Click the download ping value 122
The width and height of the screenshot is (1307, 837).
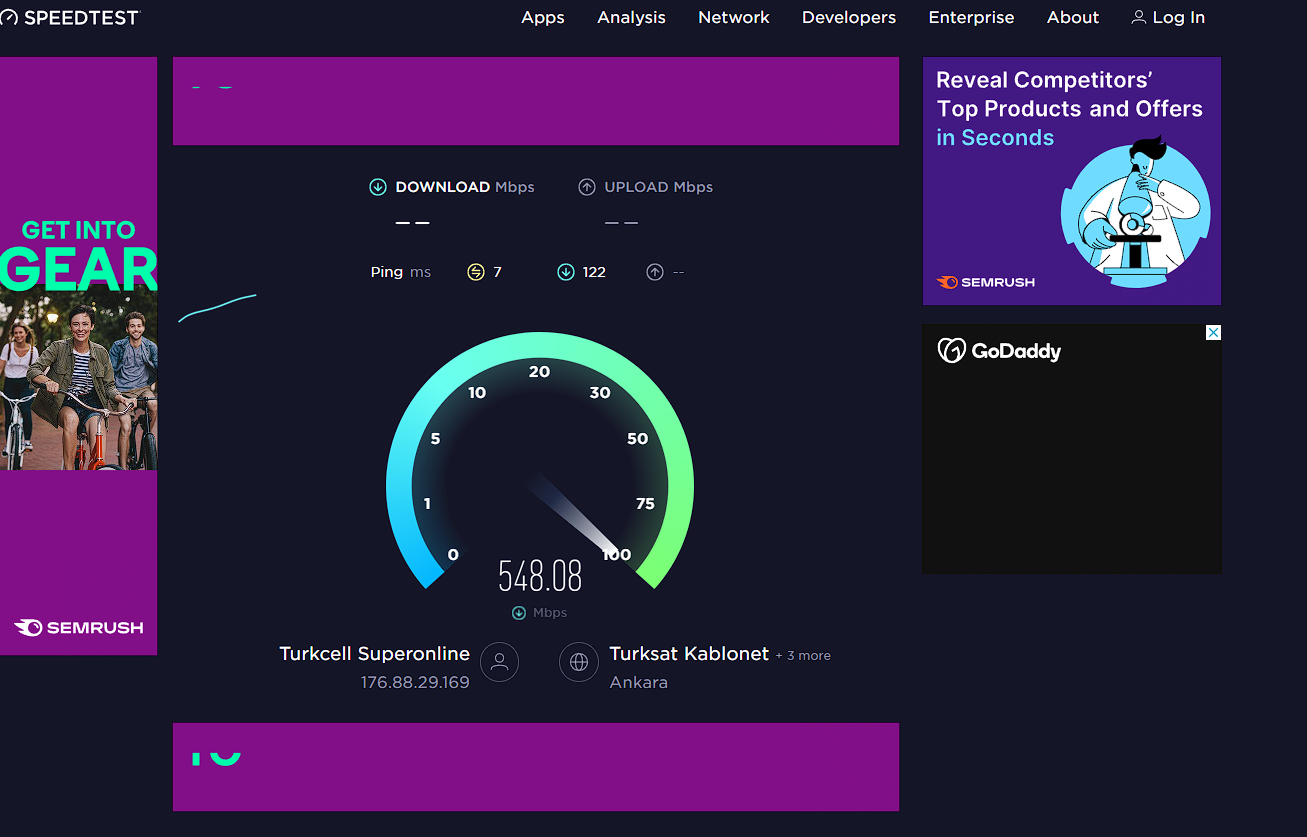[594, 272]
